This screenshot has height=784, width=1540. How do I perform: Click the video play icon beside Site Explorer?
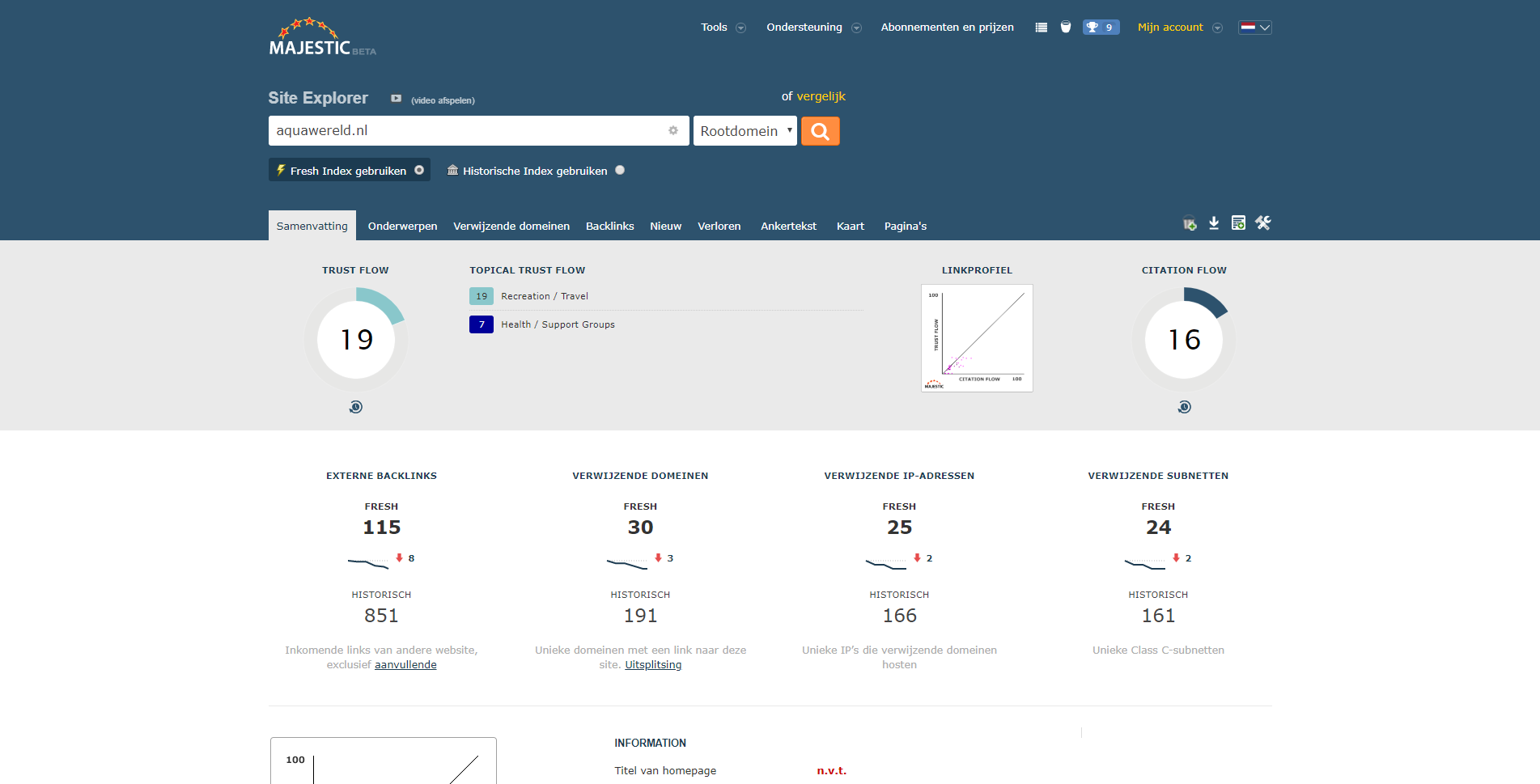[x=397, y=99]
